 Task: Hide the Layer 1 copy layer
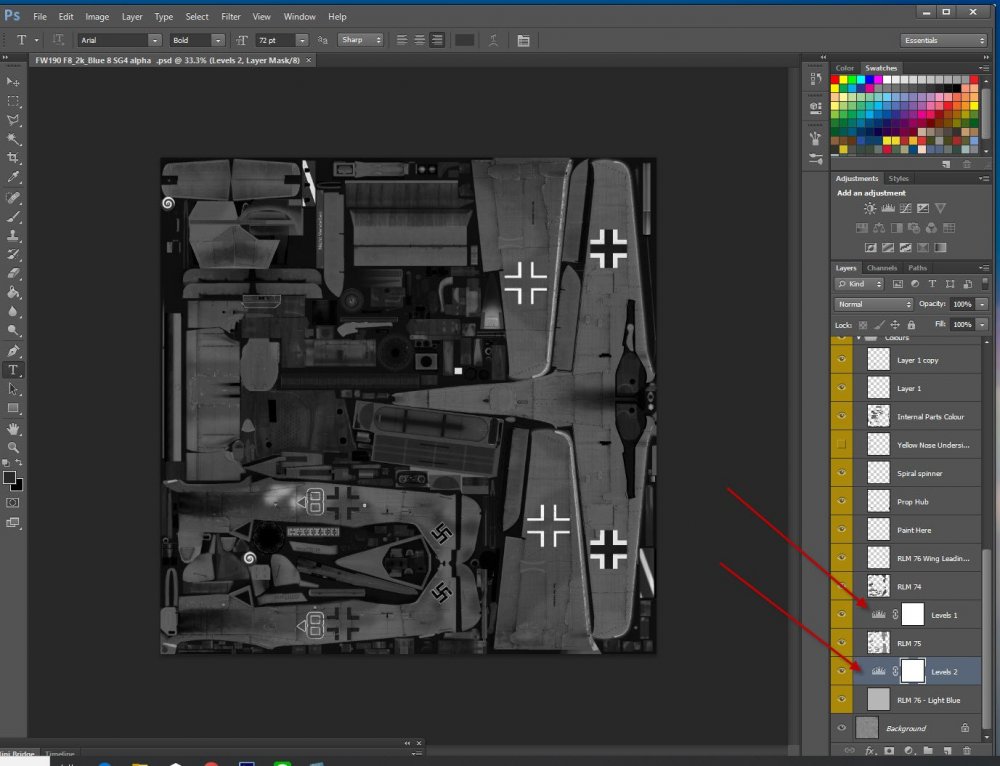pyautogui.click(x=841, y=360)
